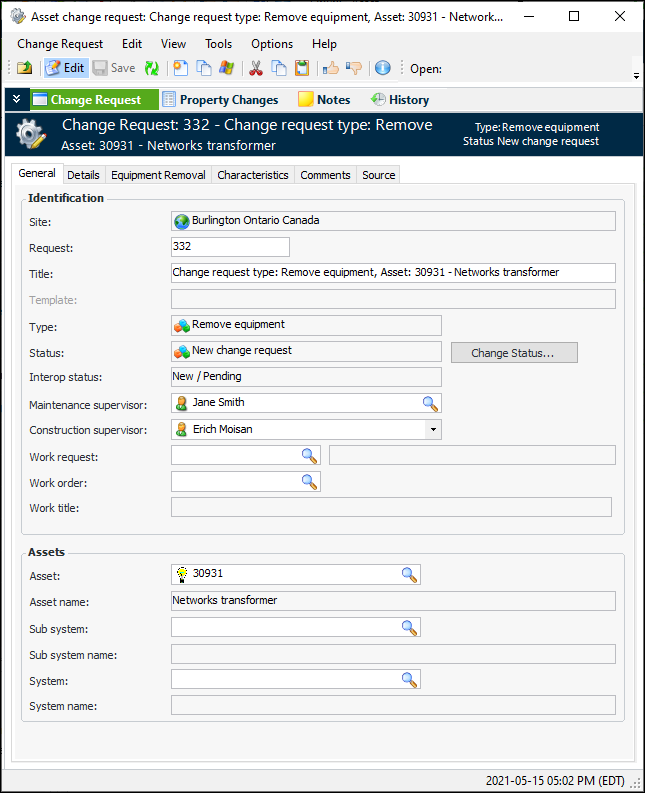The image size is (645, 793).
Task: Collapse the navigation panel double-chevron
Action: pos(16,99)
